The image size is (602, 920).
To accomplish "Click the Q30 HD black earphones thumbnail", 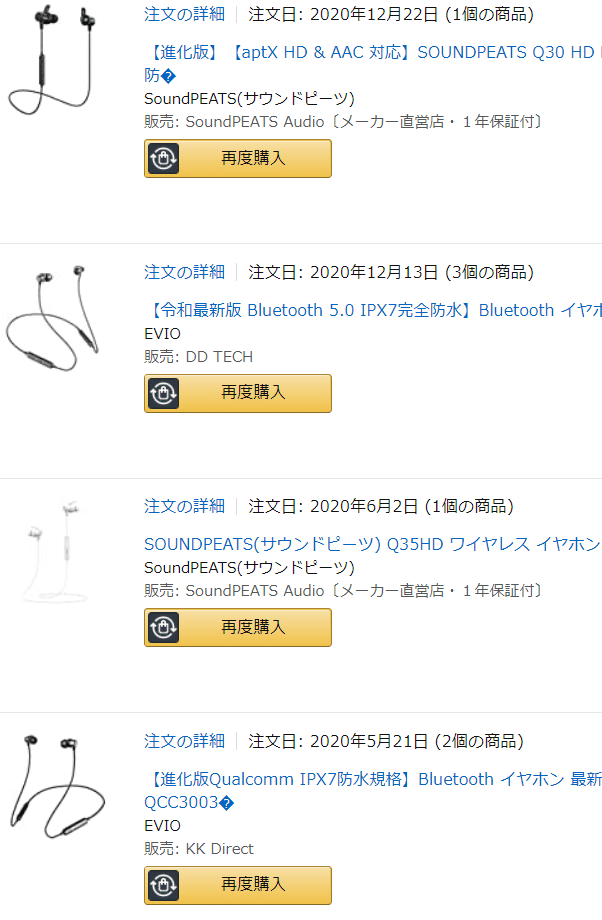I will coord(55,65).
